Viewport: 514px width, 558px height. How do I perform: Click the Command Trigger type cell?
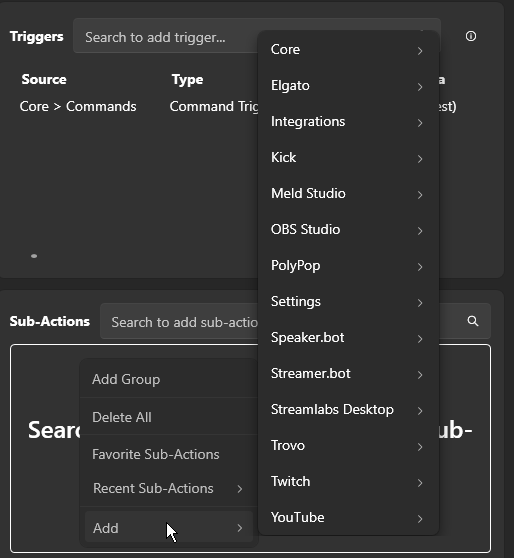[214, 106]
